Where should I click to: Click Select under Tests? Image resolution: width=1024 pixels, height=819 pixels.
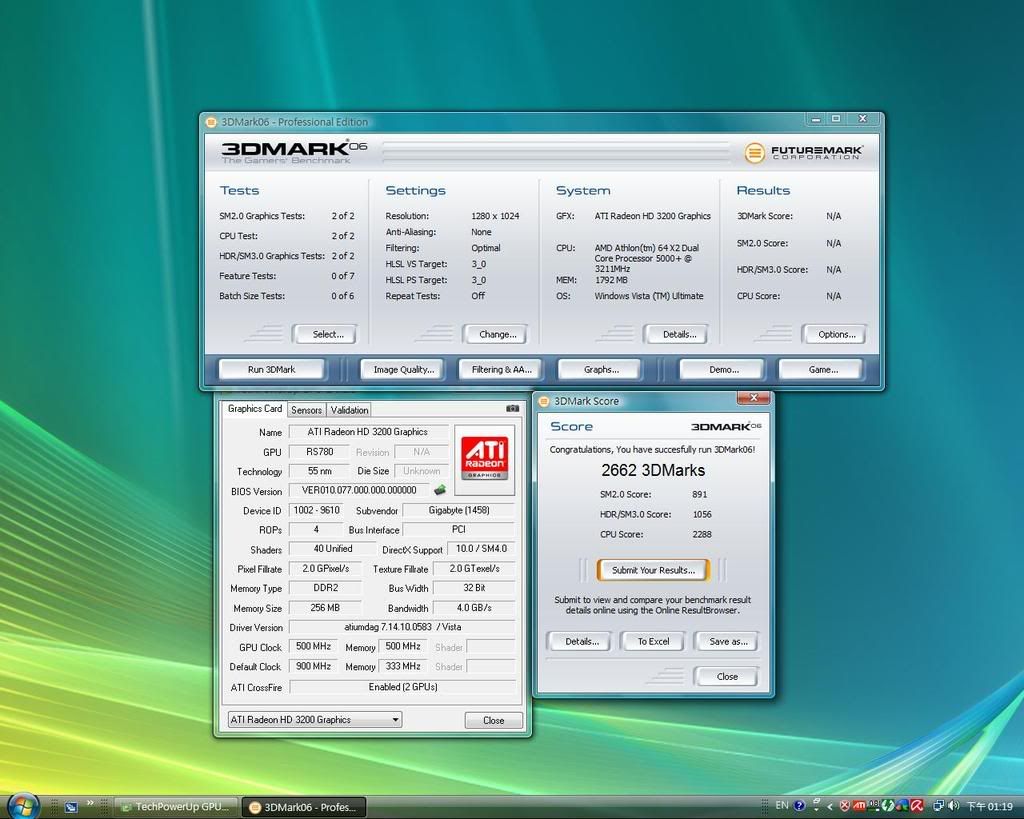(x=327, y=334)
